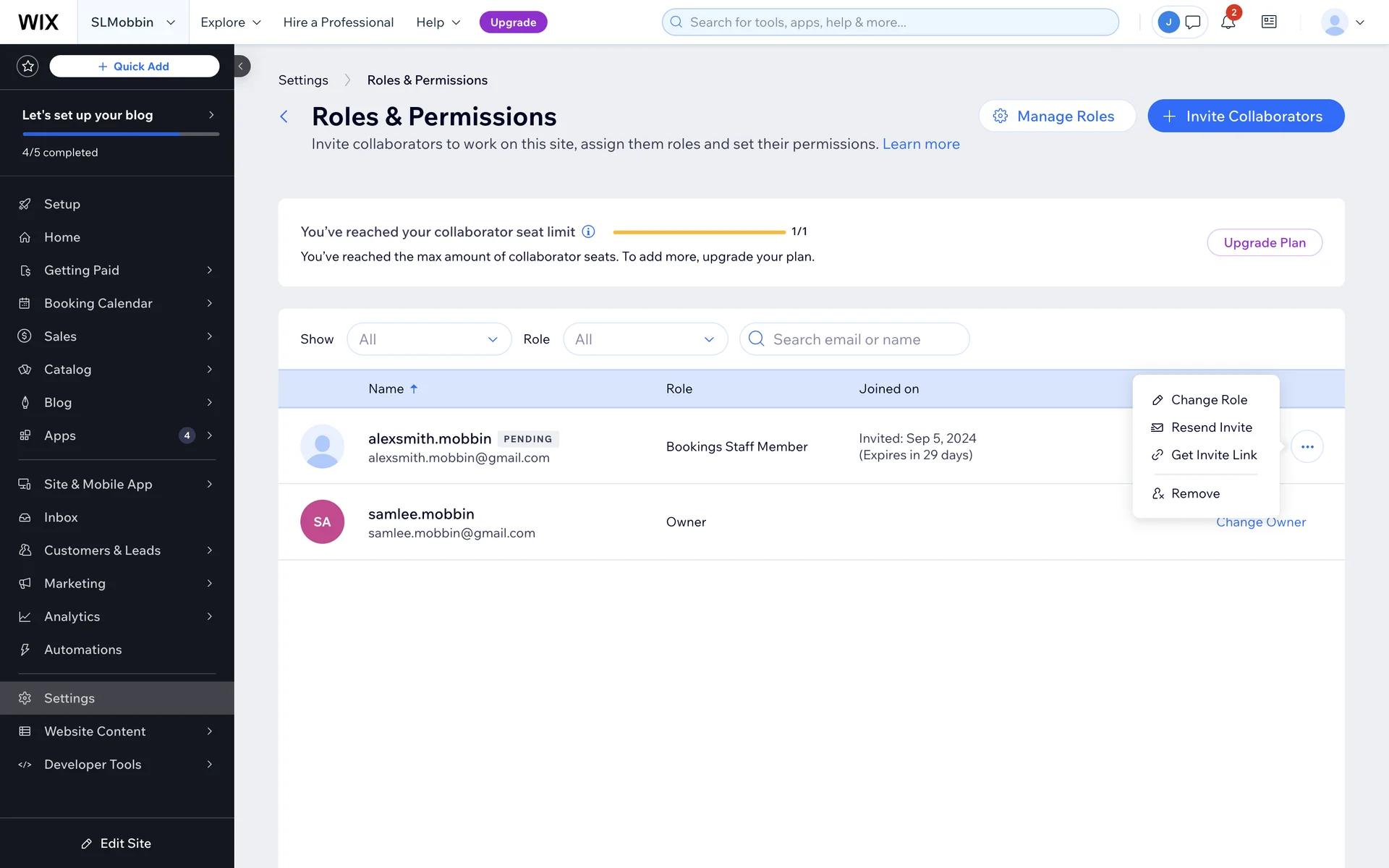Click the favorites star icon in sidebar

click(27, 66)
